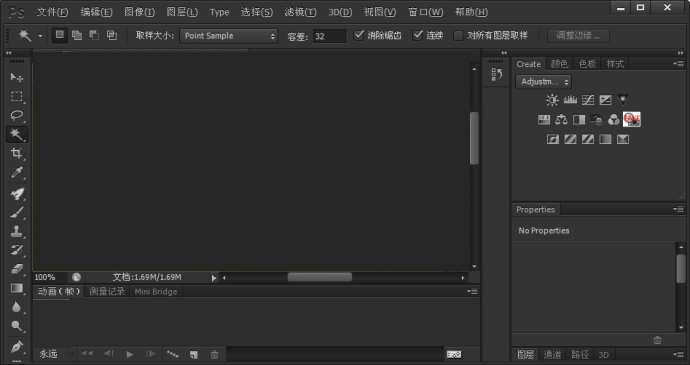Click the 调整边缘 button

point(578,36)
